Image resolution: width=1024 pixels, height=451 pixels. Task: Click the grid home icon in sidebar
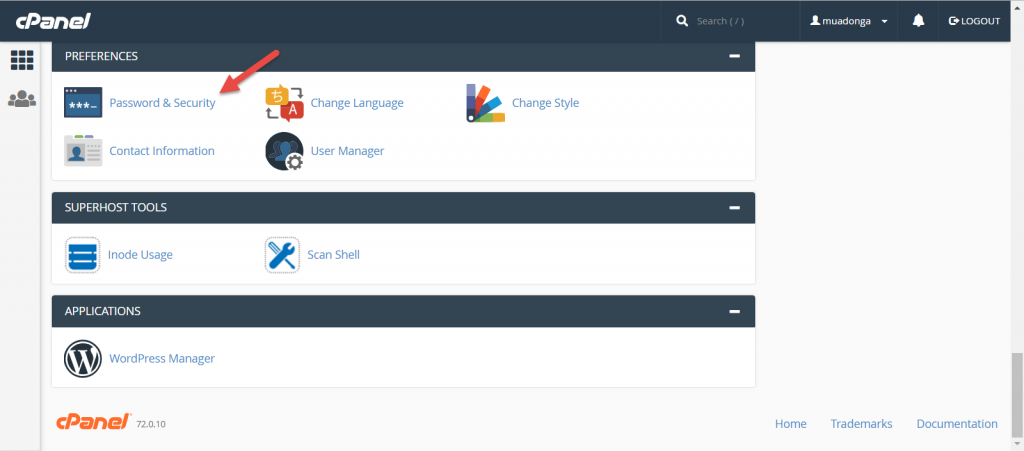pyautogui.click(x=22, y=60)
